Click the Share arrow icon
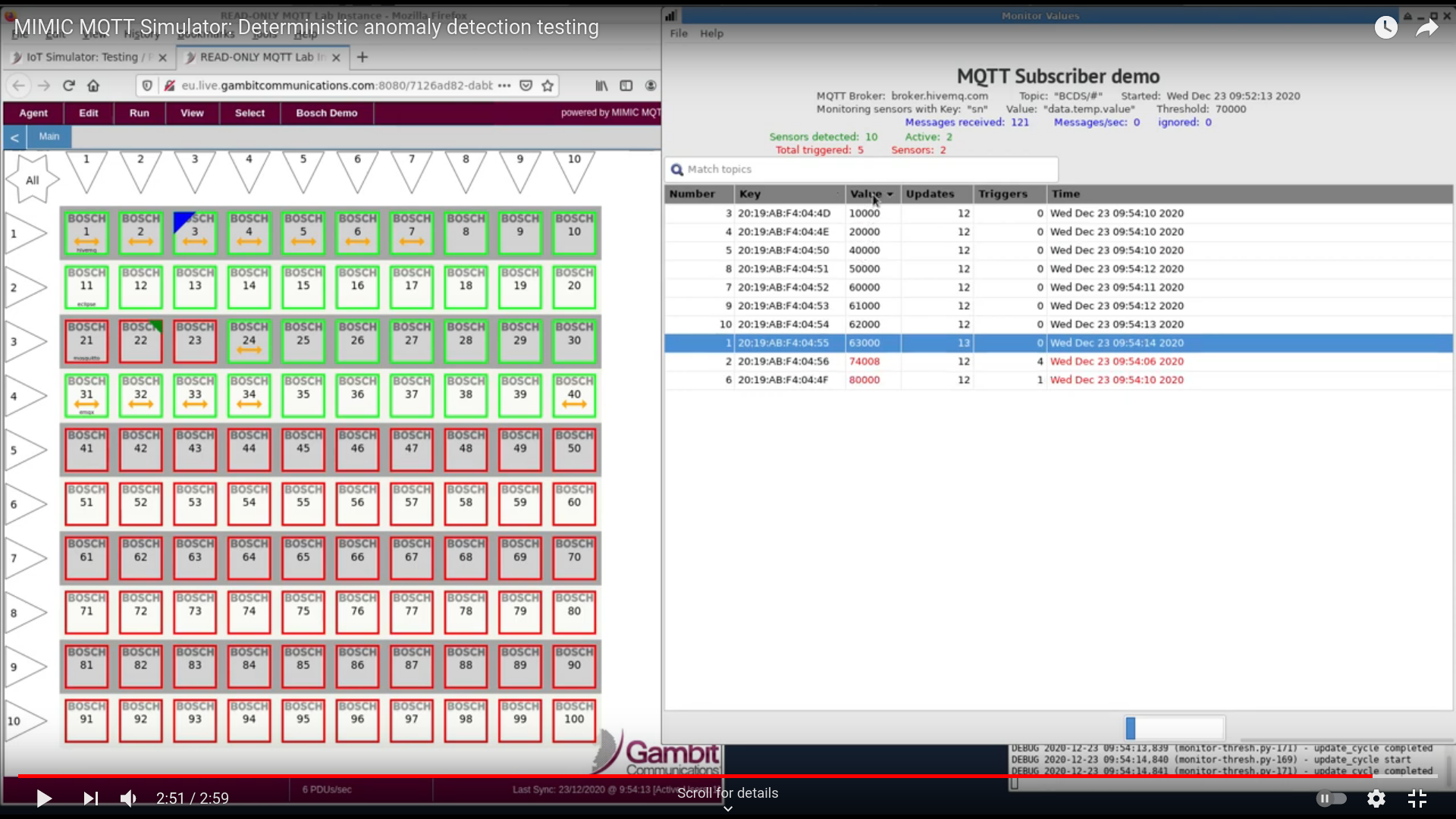The height and width of the screenshot is (819, 1456). pyautogui.click(x=1426, y=28)
